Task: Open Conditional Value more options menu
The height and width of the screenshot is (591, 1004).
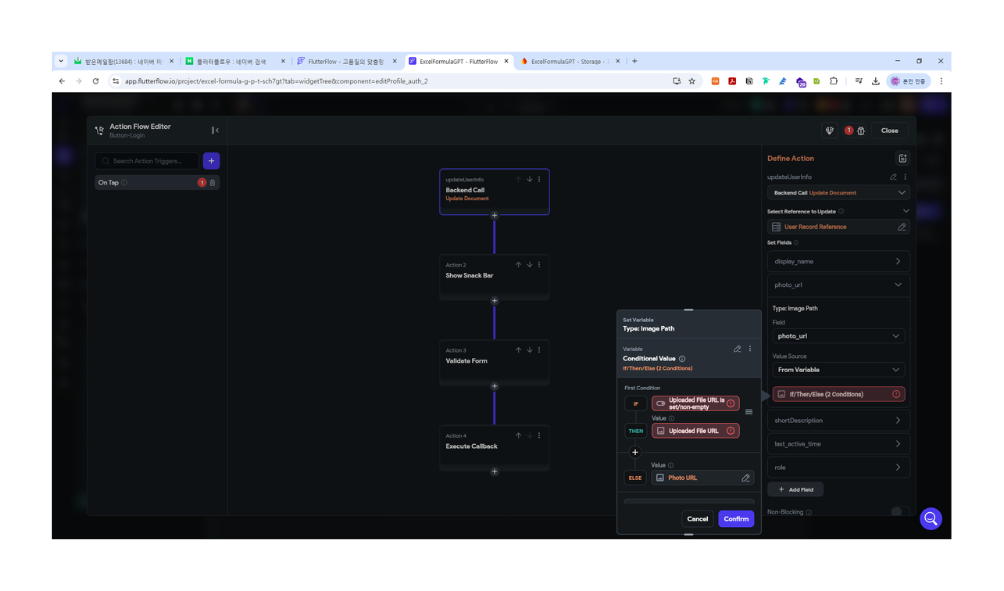Action: 750,349
